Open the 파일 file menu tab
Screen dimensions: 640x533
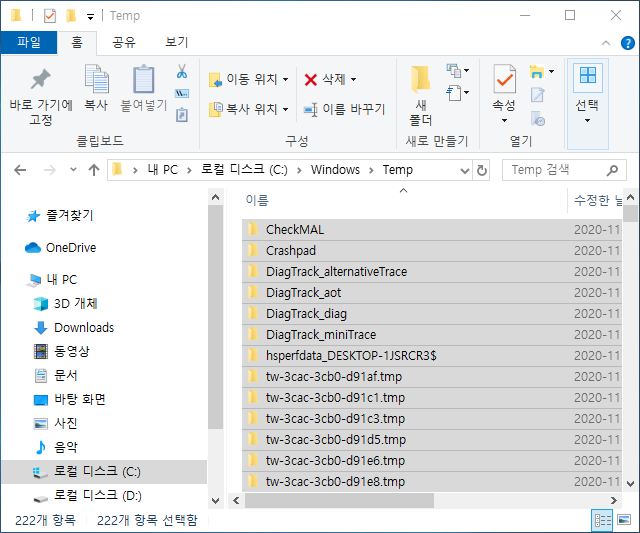pyautogui.click(x=29, y=42)
